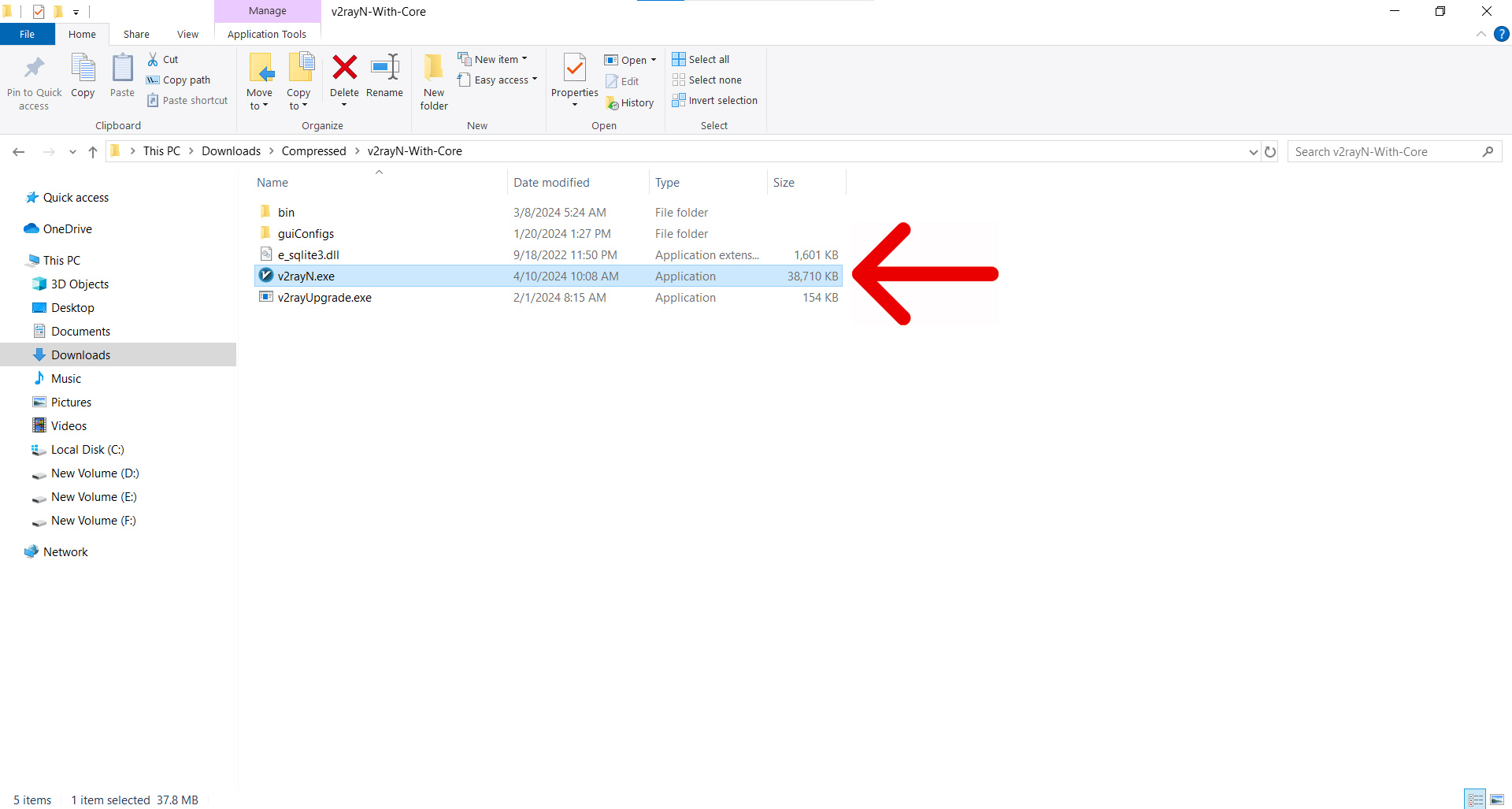This screenshot has width=1512, height=809.
Task: Go back with the Back arrow
Action: click(x=19, y=151)
